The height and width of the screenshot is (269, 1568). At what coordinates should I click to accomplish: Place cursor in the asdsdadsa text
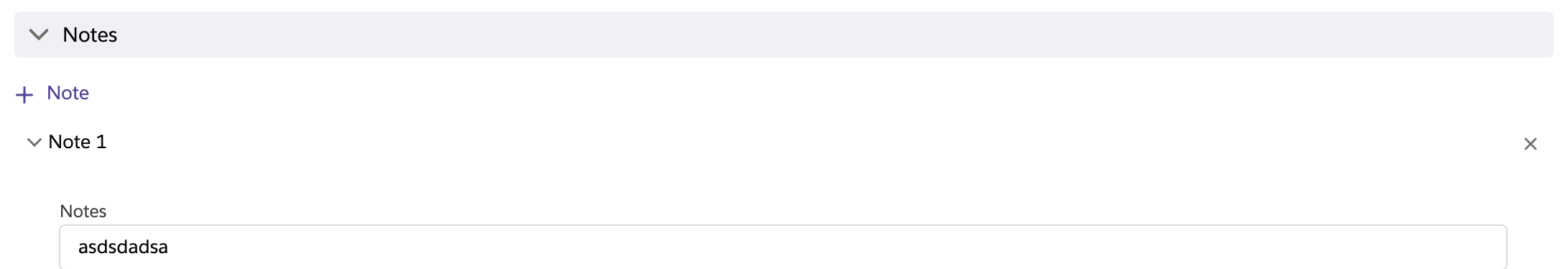[x=123, y=247]
